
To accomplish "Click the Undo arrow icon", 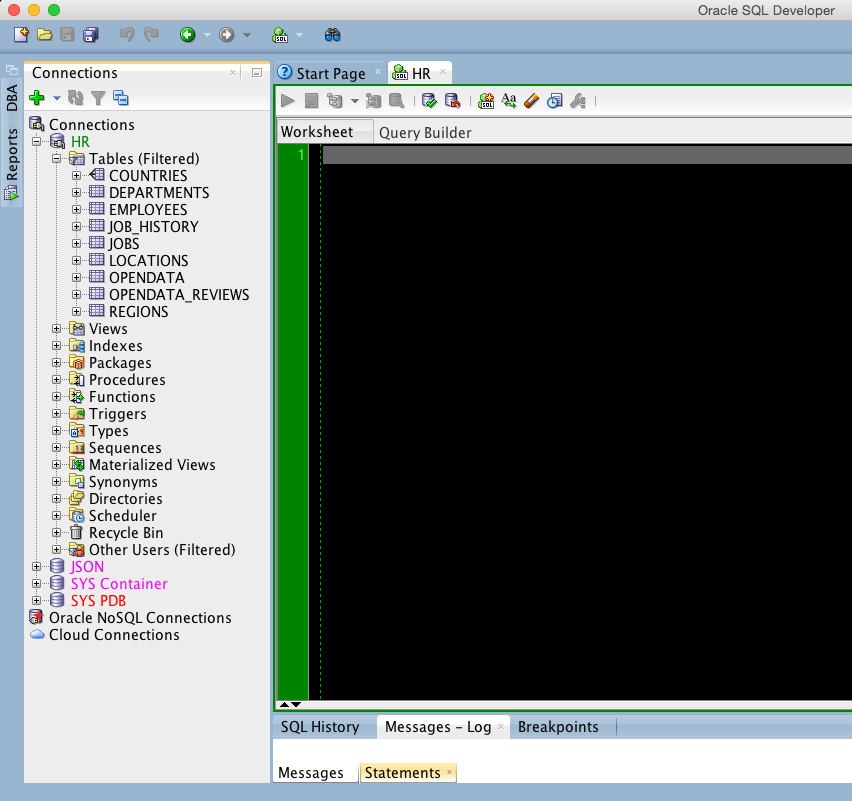I will (127, 35).
